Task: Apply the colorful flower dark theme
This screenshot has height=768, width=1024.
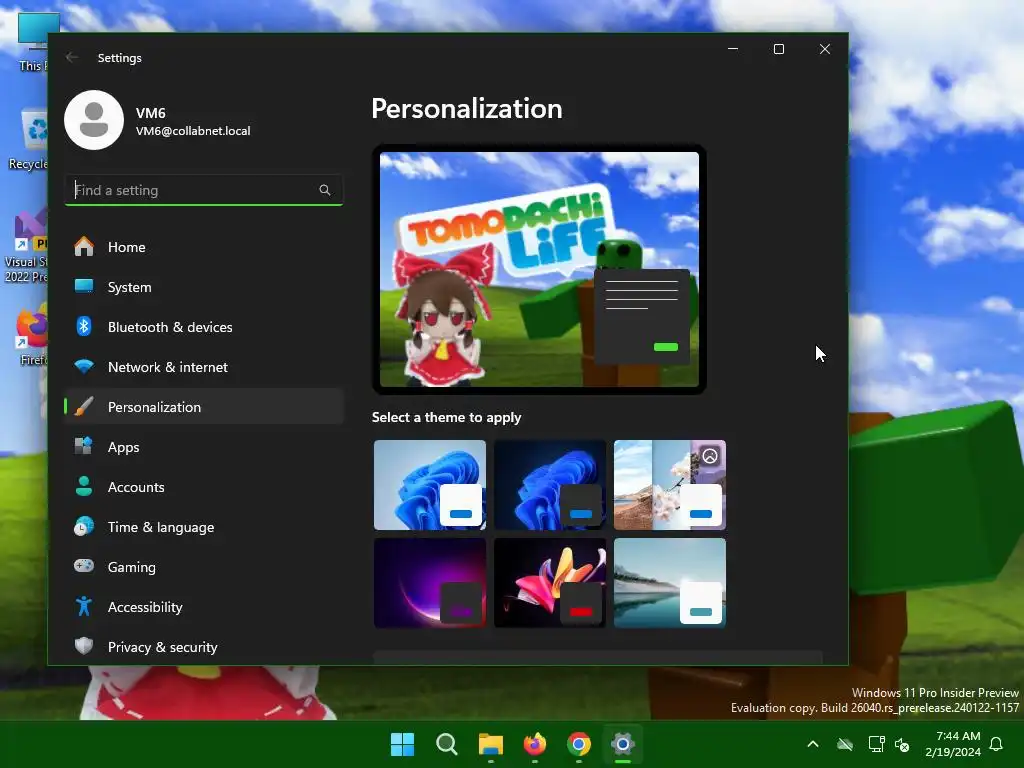Action: [x=550, y=583]
